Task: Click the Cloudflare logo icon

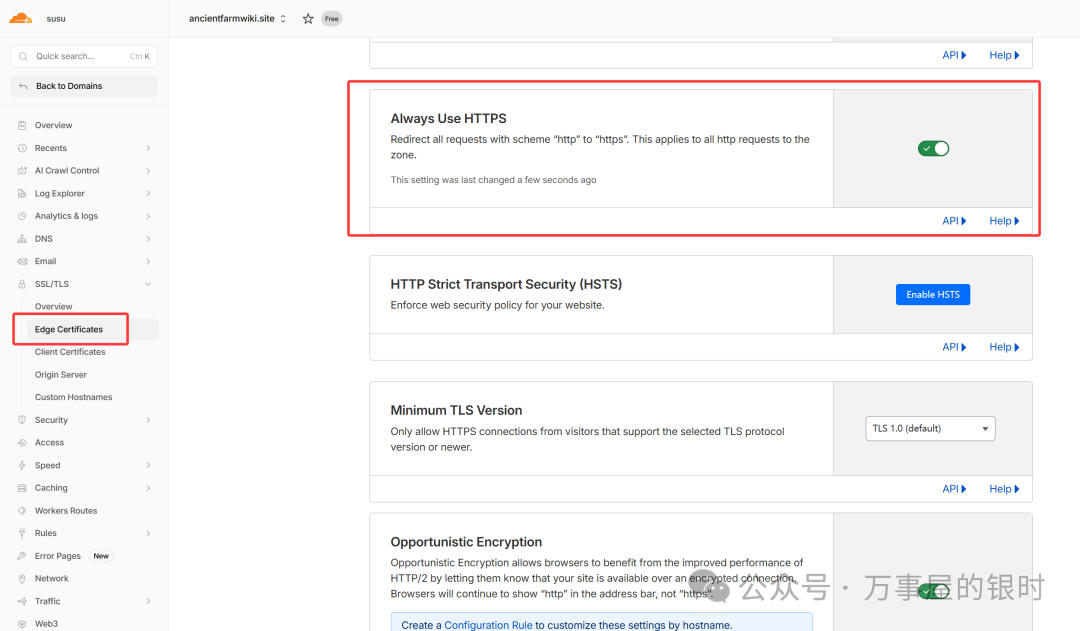Action: tap(22, 18)
